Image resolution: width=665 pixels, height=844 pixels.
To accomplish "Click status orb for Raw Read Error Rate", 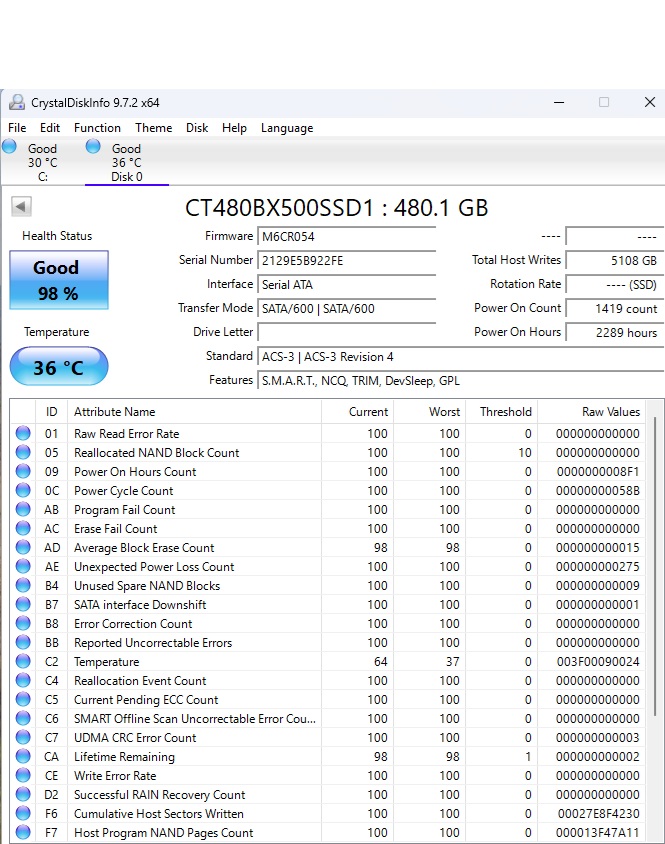I will click(x=23, y=434).
